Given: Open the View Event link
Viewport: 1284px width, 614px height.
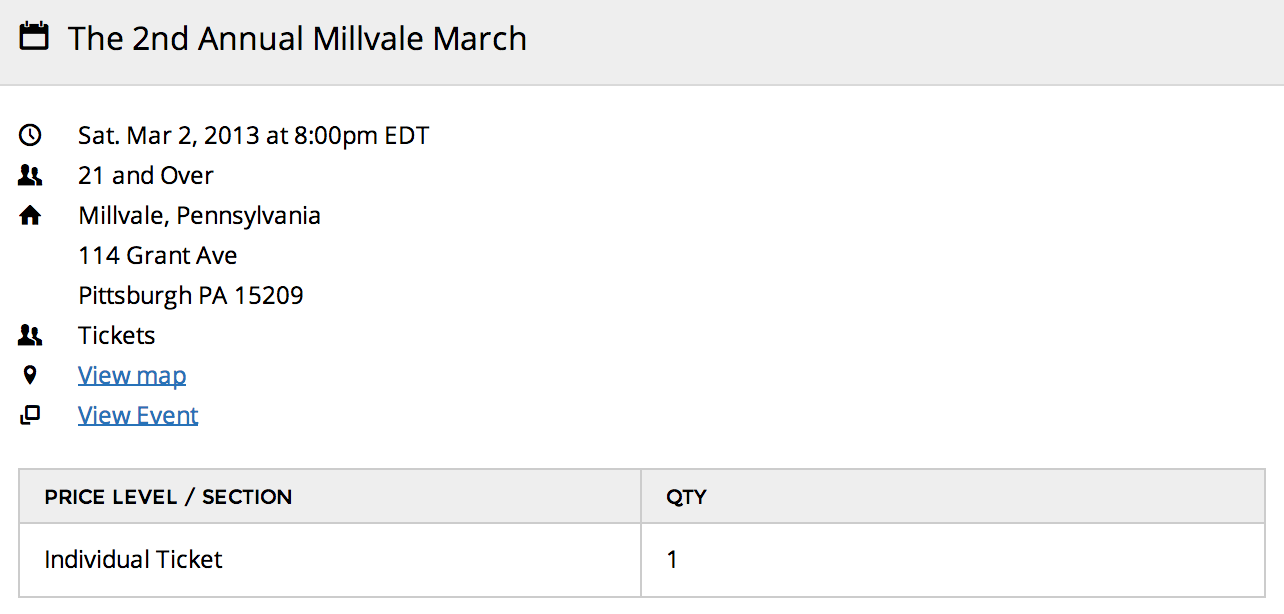Looking at the screenshot, I should click(x=138, y=416).
